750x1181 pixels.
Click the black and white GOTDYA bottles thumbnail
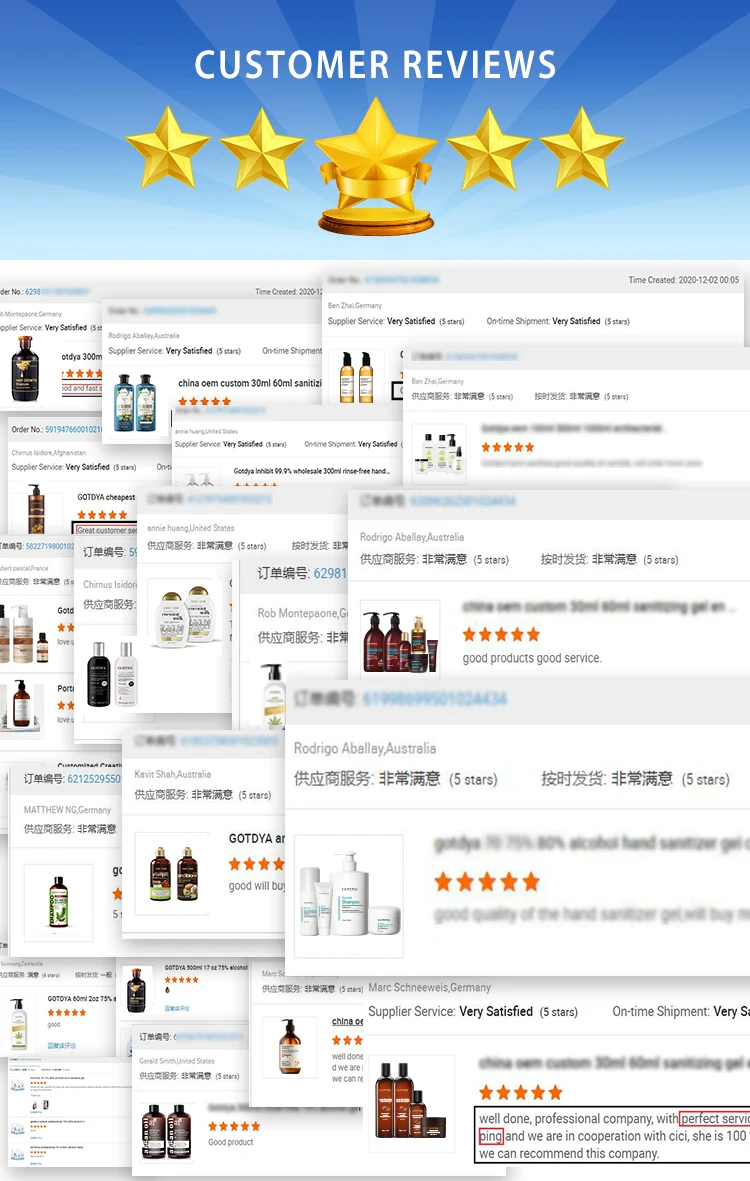point(113,675)
